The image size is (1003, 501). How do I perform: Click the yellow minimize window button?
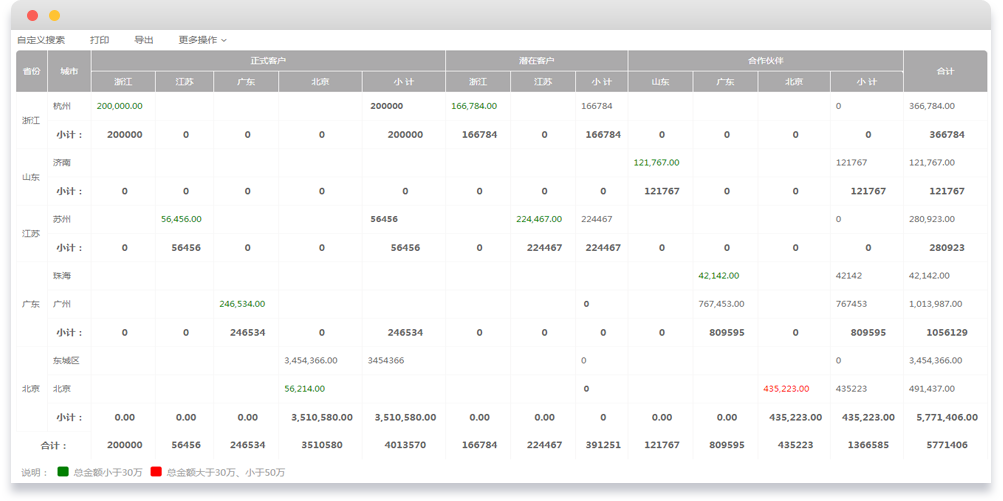(55, 16)
